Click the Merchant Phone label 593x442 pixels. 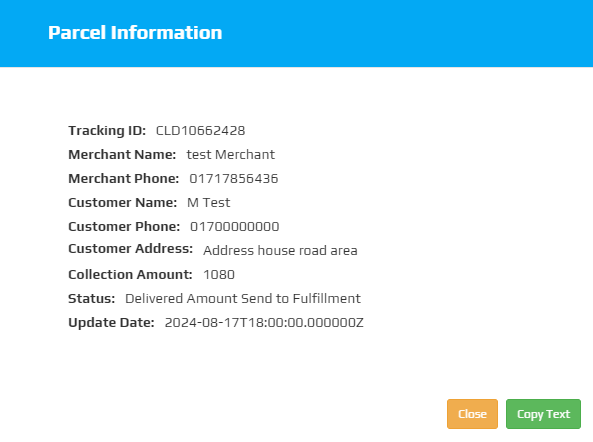tap(124, 178)
